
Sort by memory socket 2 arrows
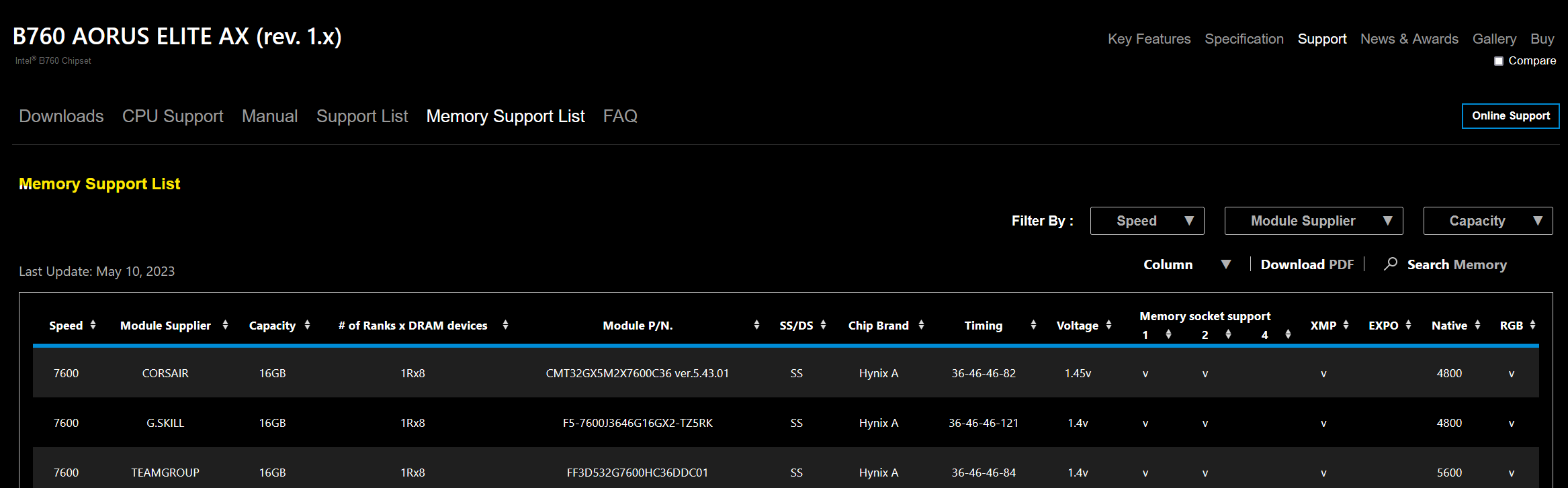click(1228, 334)
